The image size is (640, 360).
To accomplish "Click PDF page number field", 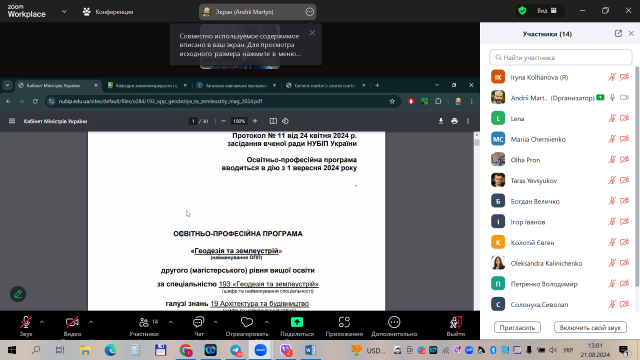I will click(x=193, y=121).
